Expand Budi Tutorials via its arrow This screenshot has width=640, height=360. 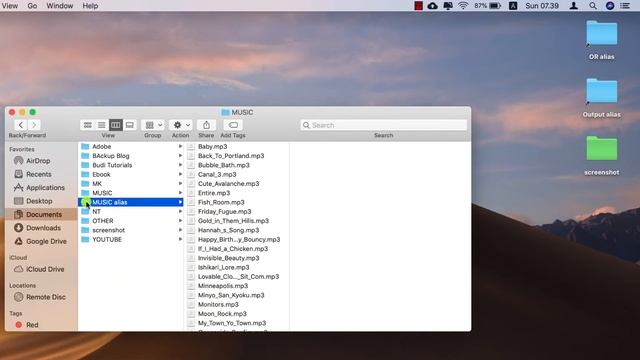point(180,165)
